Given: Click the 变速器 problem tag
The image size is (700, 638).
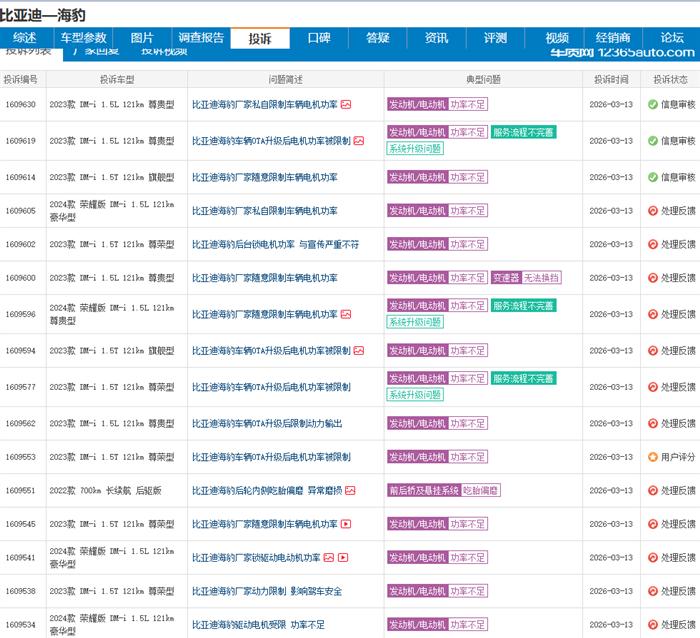Looking at the screenshot, I should [506, 278].
